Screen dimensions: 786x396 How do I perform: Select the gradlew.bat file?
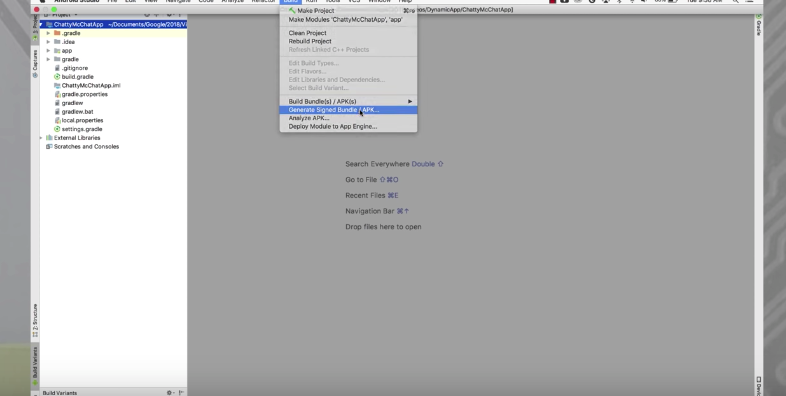click(77, 112)
